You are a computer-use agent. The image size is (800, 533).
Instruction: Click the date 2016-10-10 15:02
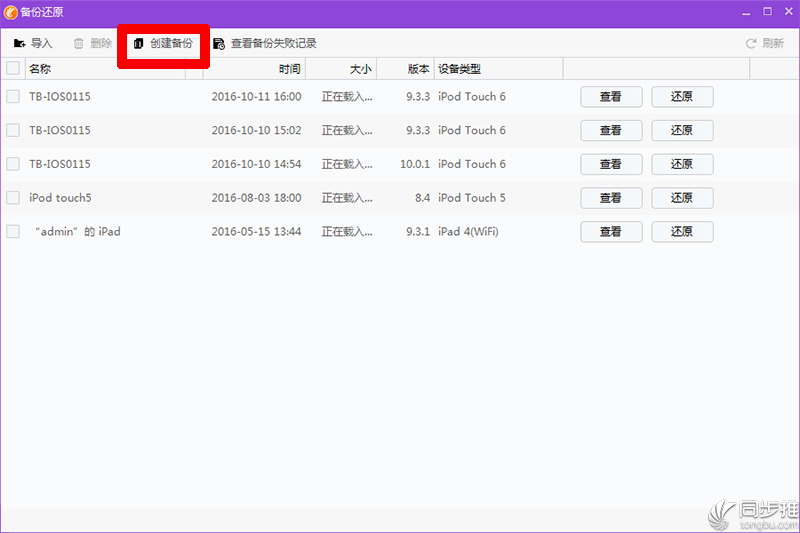click(x=256, y=130)
